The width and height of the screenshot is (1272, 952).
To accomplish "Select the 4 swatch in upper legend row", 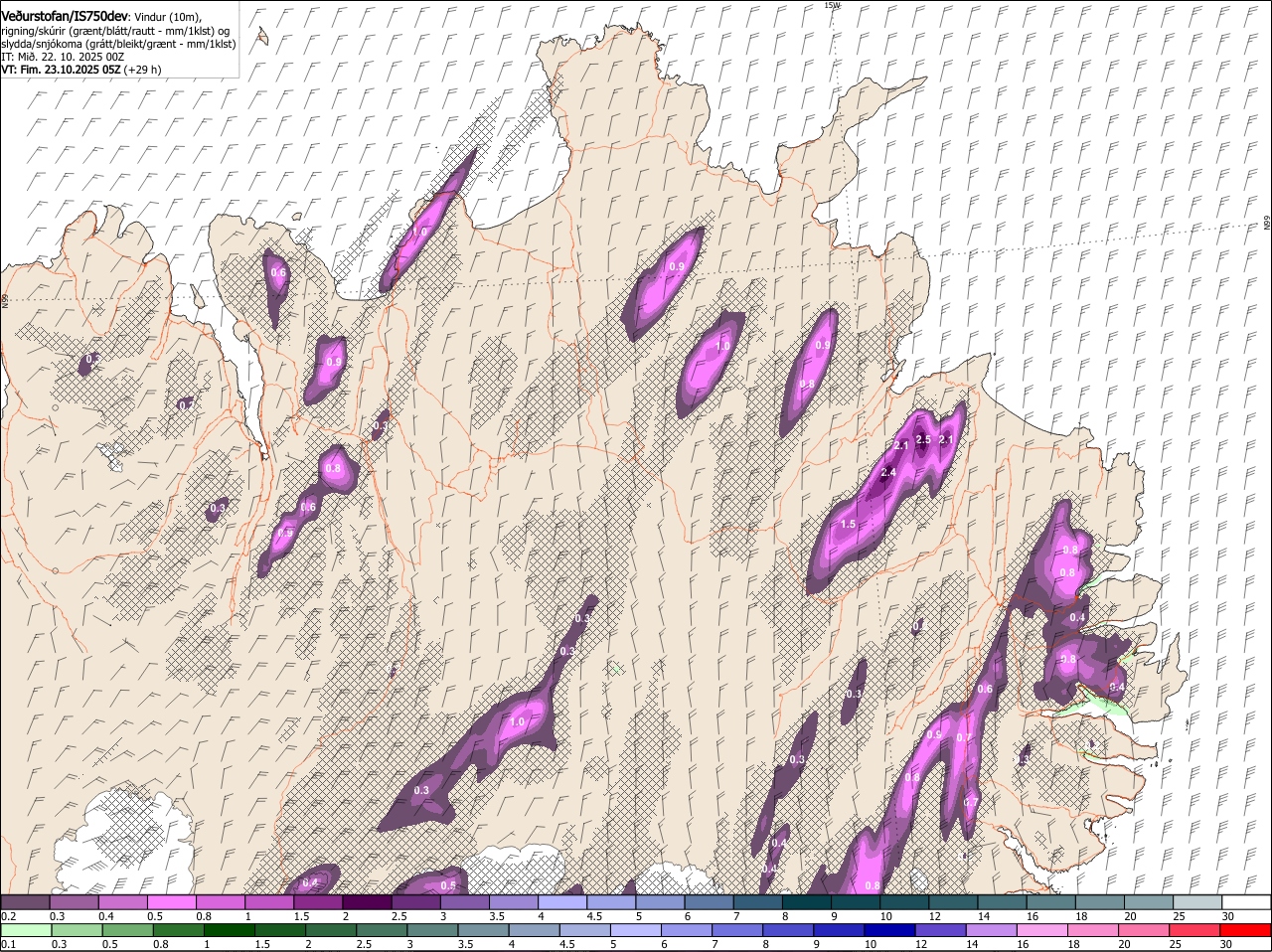I will 562,902.
